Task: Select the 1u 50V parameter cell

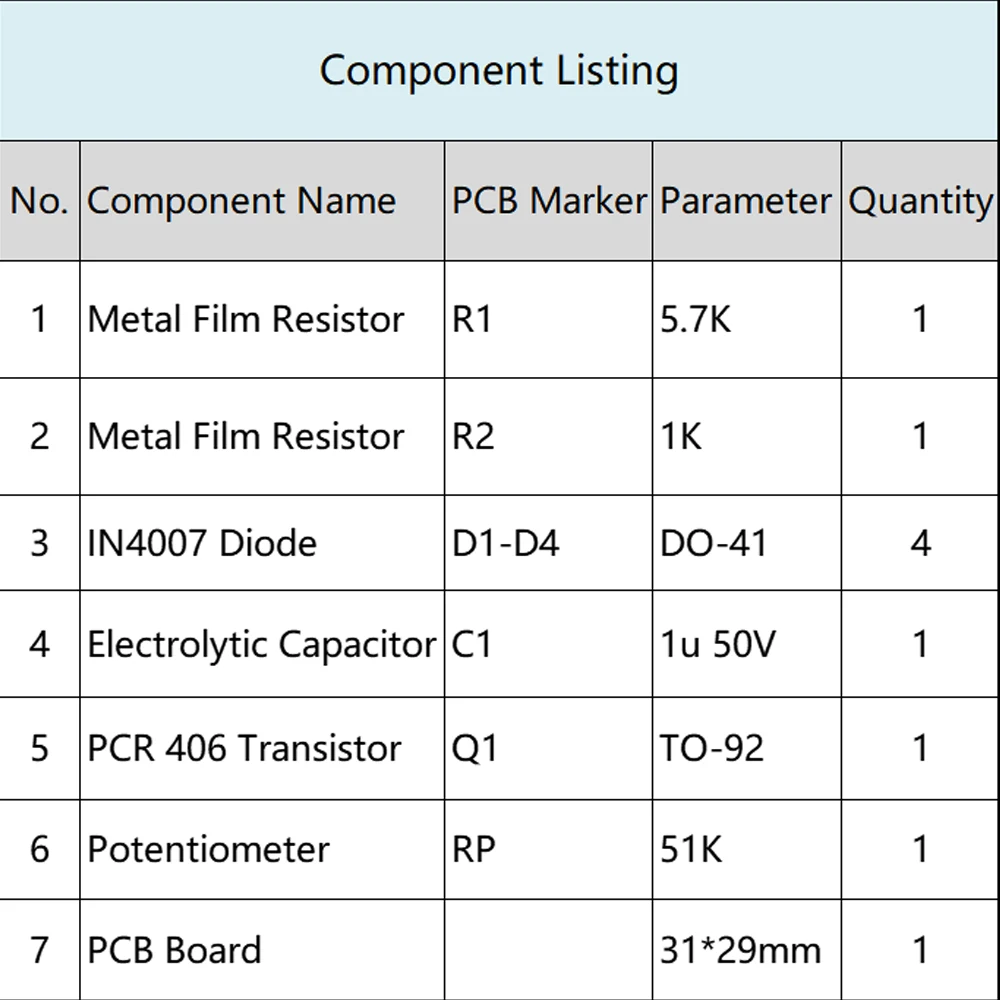Action: point(747,643)
